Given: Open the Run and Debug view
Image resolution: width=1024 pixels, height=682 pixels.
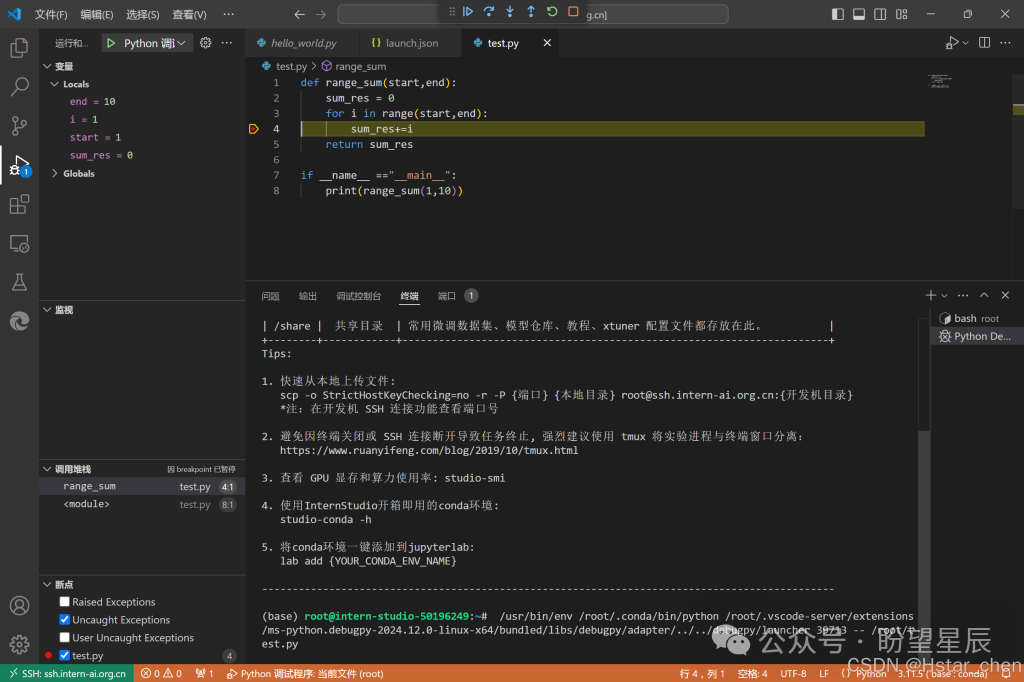Looking at the screenshot, I should (20, 165).
